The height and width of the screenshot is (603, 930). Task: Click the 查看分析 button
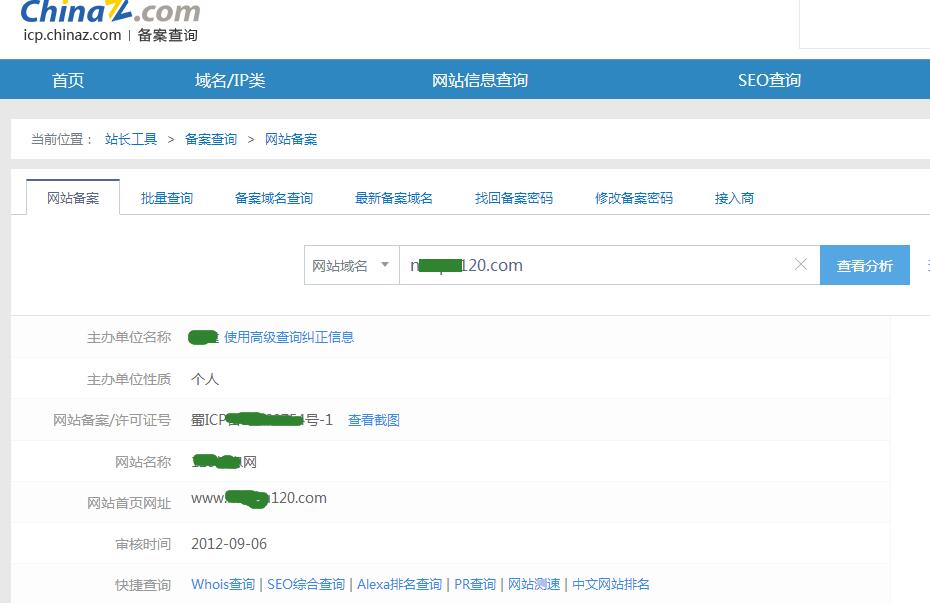click(864, 266)
